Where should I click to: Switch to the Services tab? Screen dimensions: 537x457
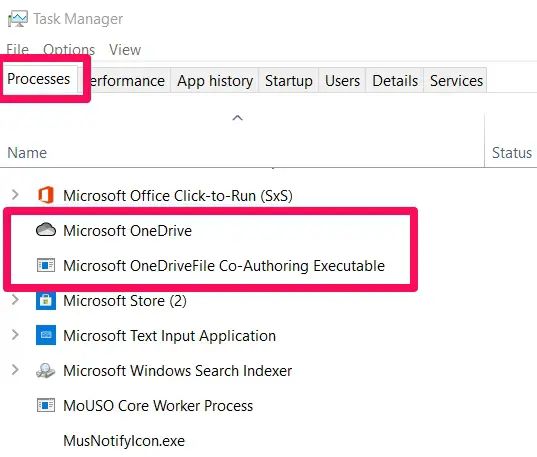click(456, 81)
